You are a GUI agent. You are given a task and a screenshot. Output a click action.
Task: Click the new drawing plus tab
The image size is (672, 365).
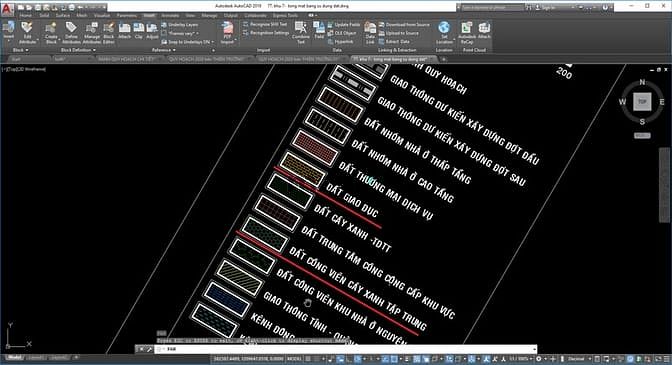pyautogui.click(x=444, y=59)
